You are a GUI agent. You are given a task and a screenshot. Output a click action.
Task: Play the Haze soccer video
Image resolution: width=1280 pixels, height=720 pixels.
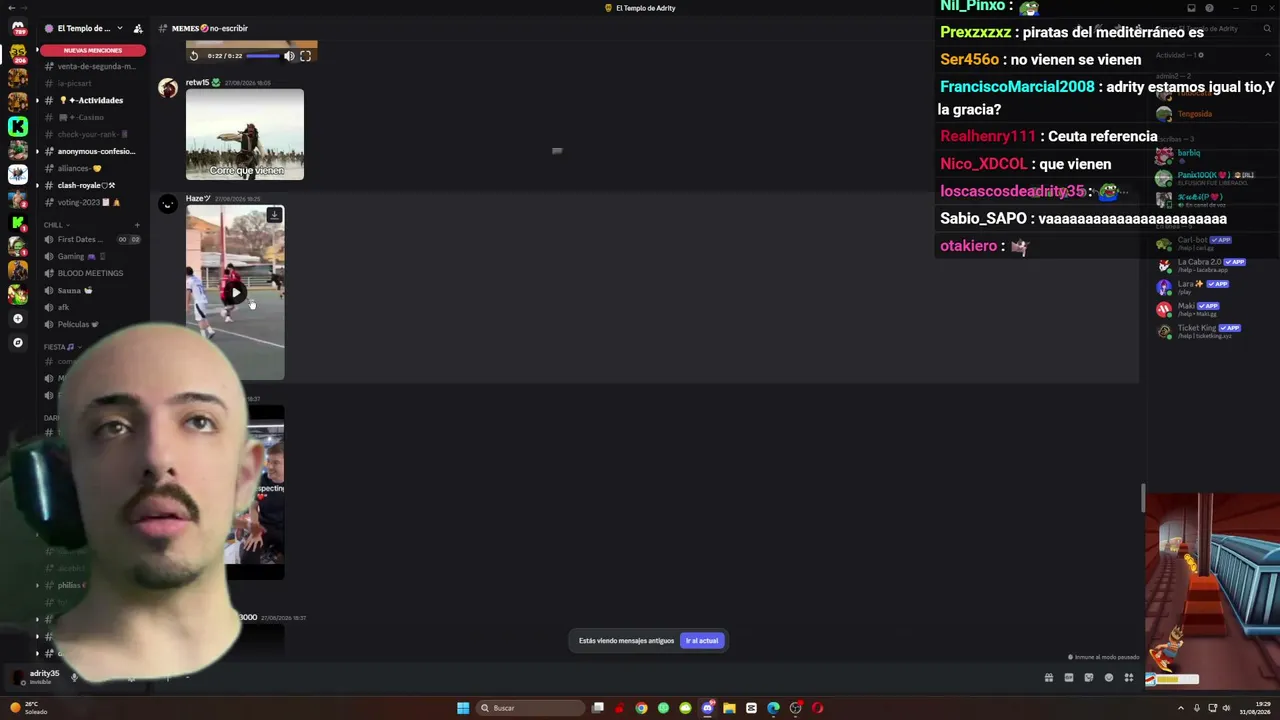coord(236,293)
